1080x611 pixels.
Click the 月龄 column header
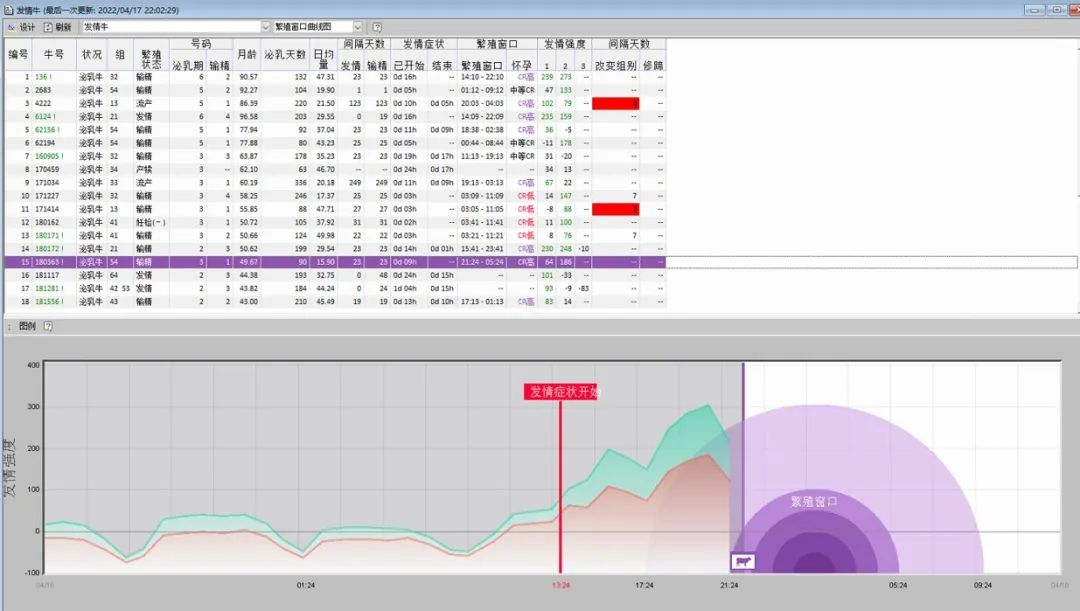pos(247,54)
